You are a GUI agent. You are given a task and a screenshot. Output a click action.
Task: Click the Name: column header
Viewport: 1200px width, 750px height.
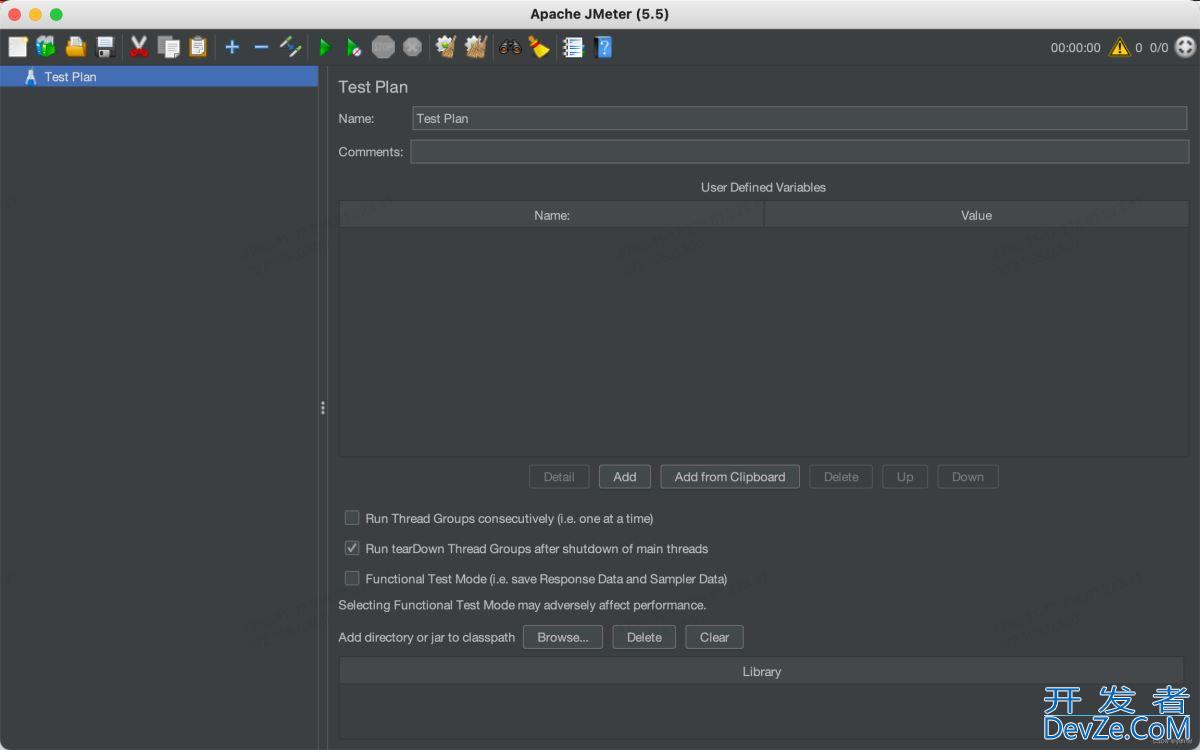tap(552, 215)
